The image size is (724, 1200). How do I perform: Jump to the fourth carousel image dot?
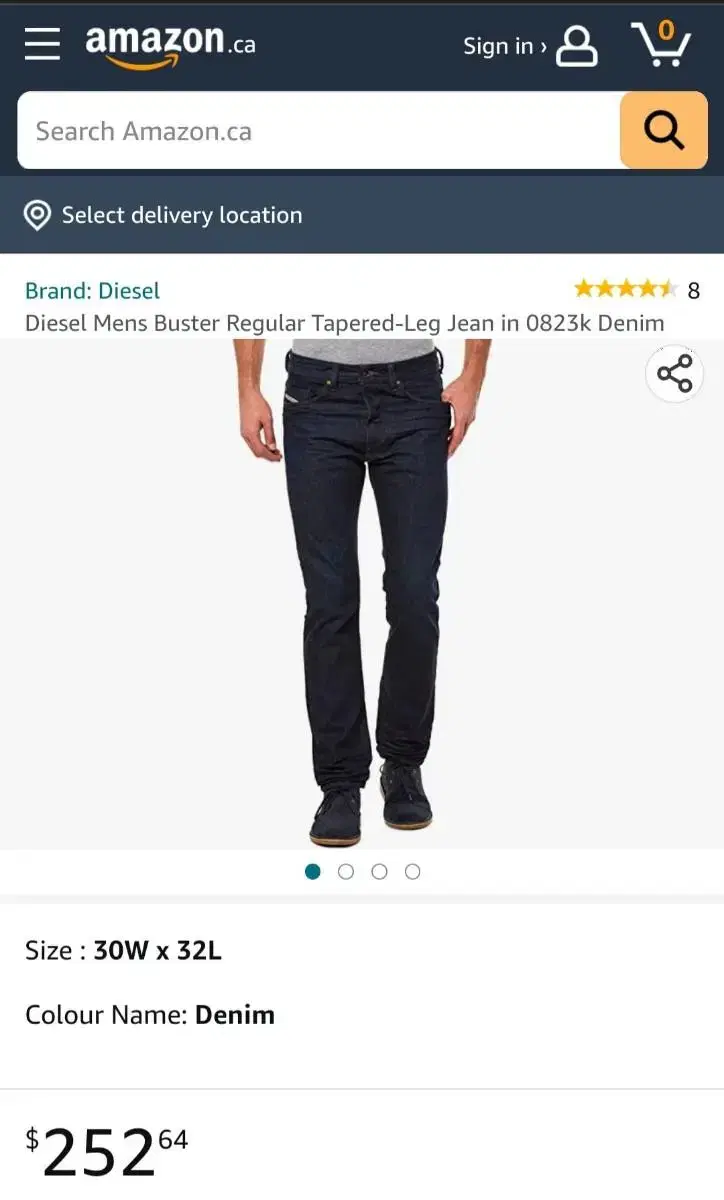tap(412, 871)
